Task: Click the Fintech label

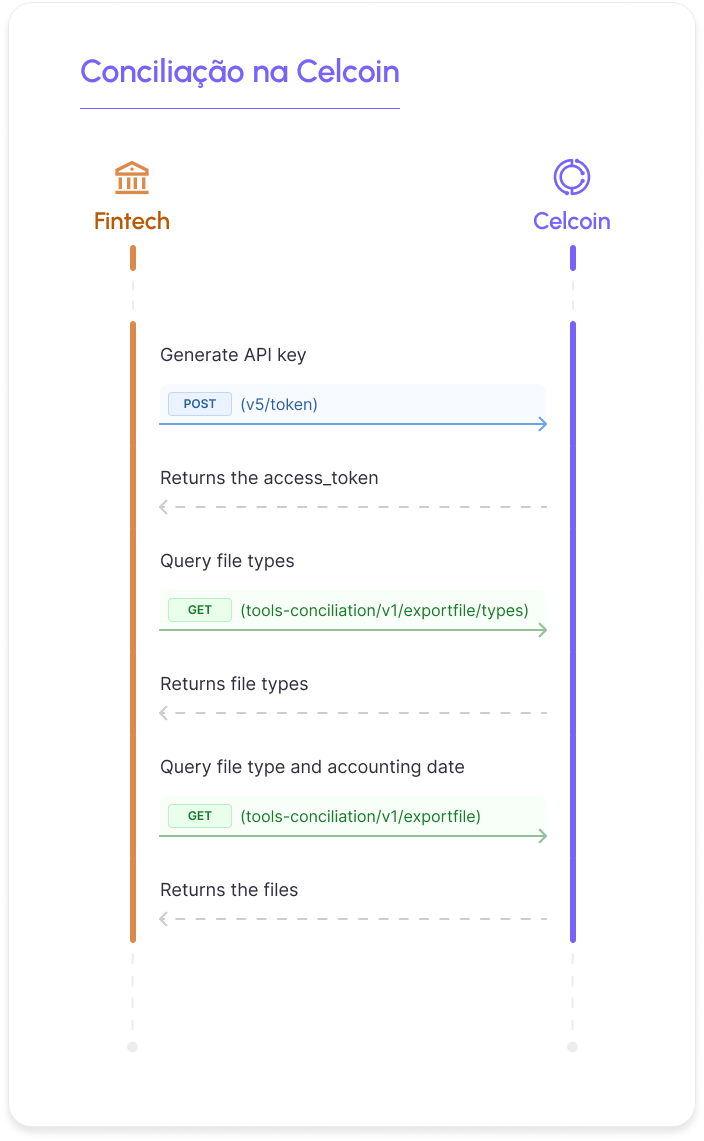Action: pos(132,221)
